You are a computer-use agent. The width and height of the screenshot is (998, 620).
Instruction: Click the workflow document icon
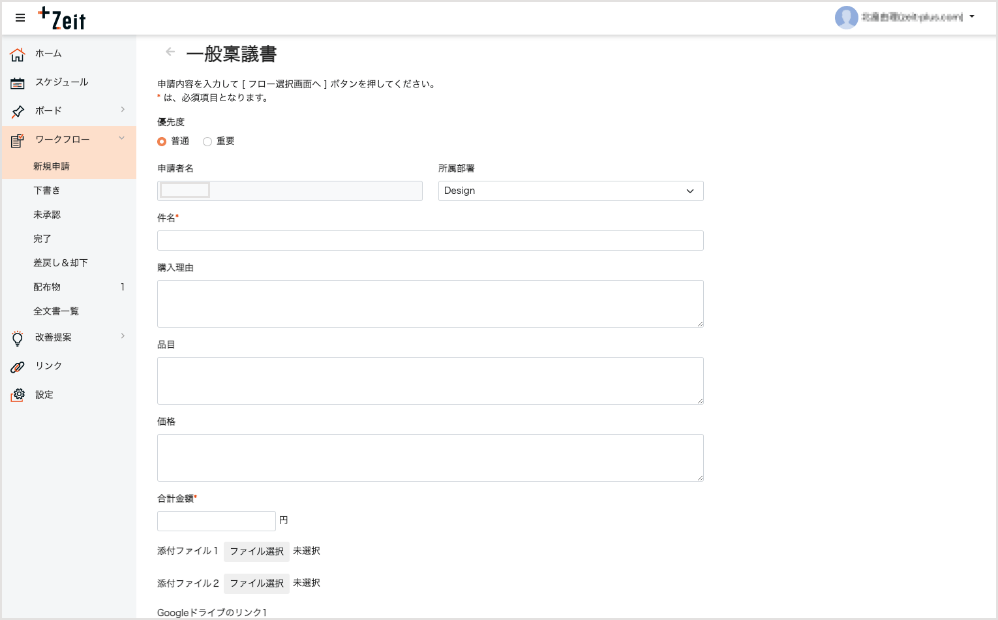pos(17,140)
